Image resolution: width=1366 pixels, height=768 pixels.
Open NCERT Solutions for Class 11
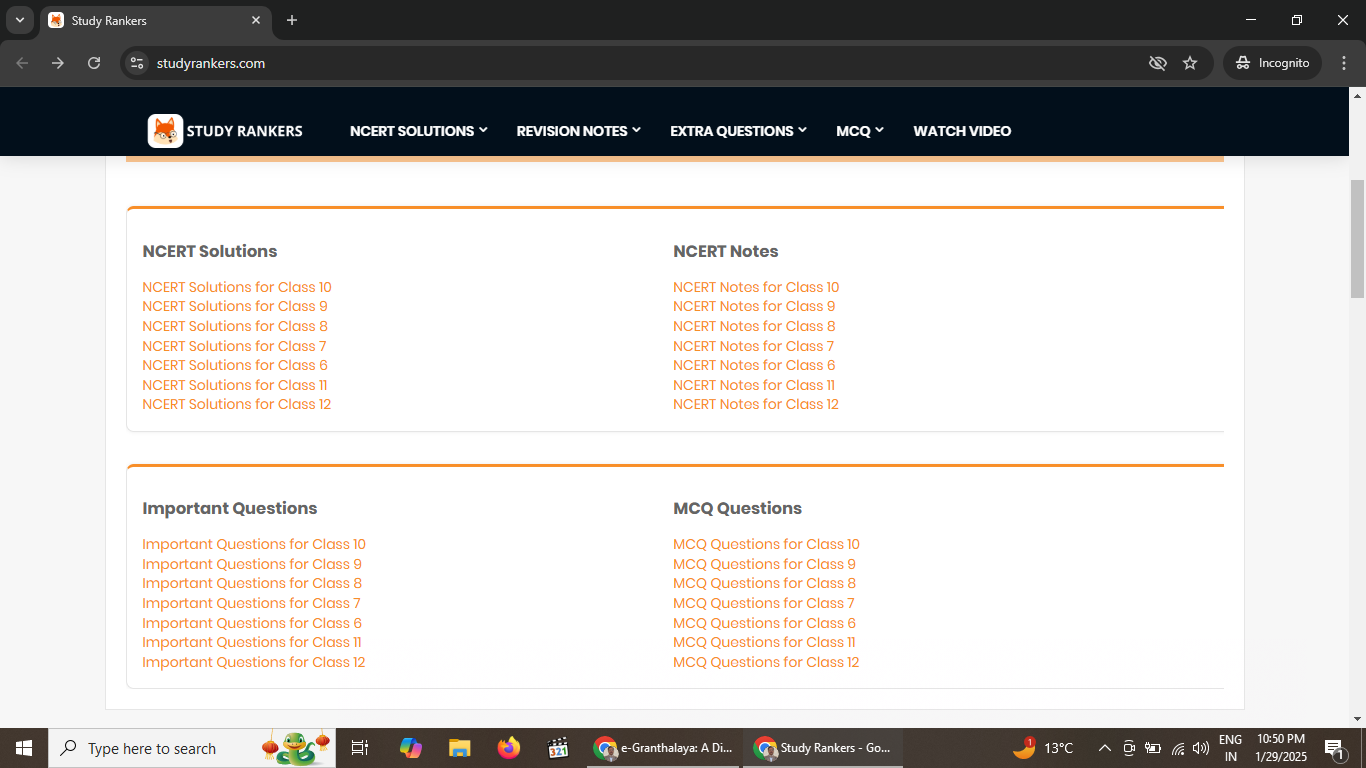coord(235,385)
